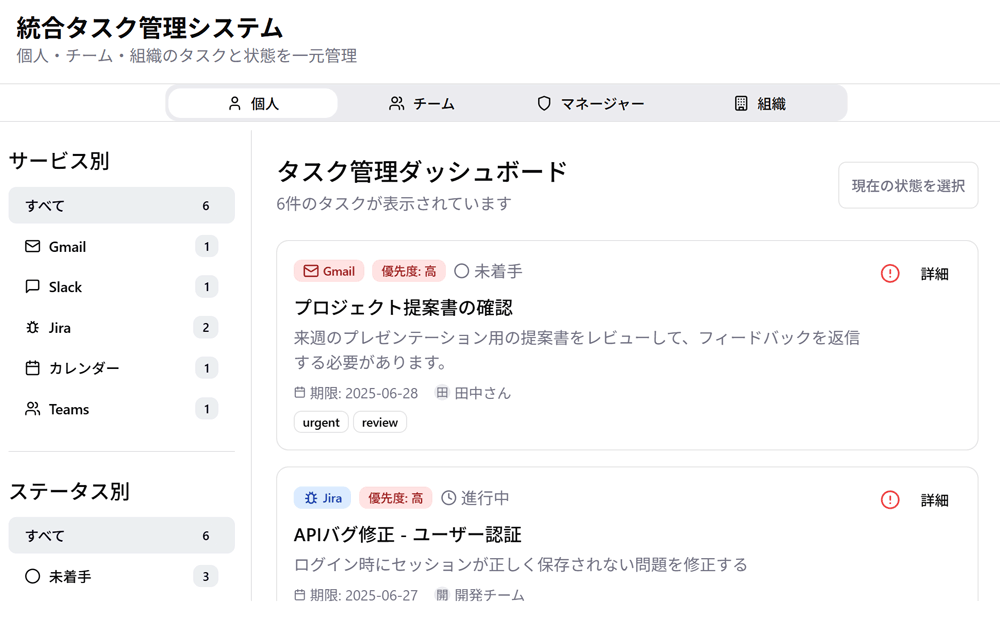This screenshot has height=642, width=1000.
Task: Click the alert icon on プロジェクト提案書の確認 card
Action: tap(889, 273)
